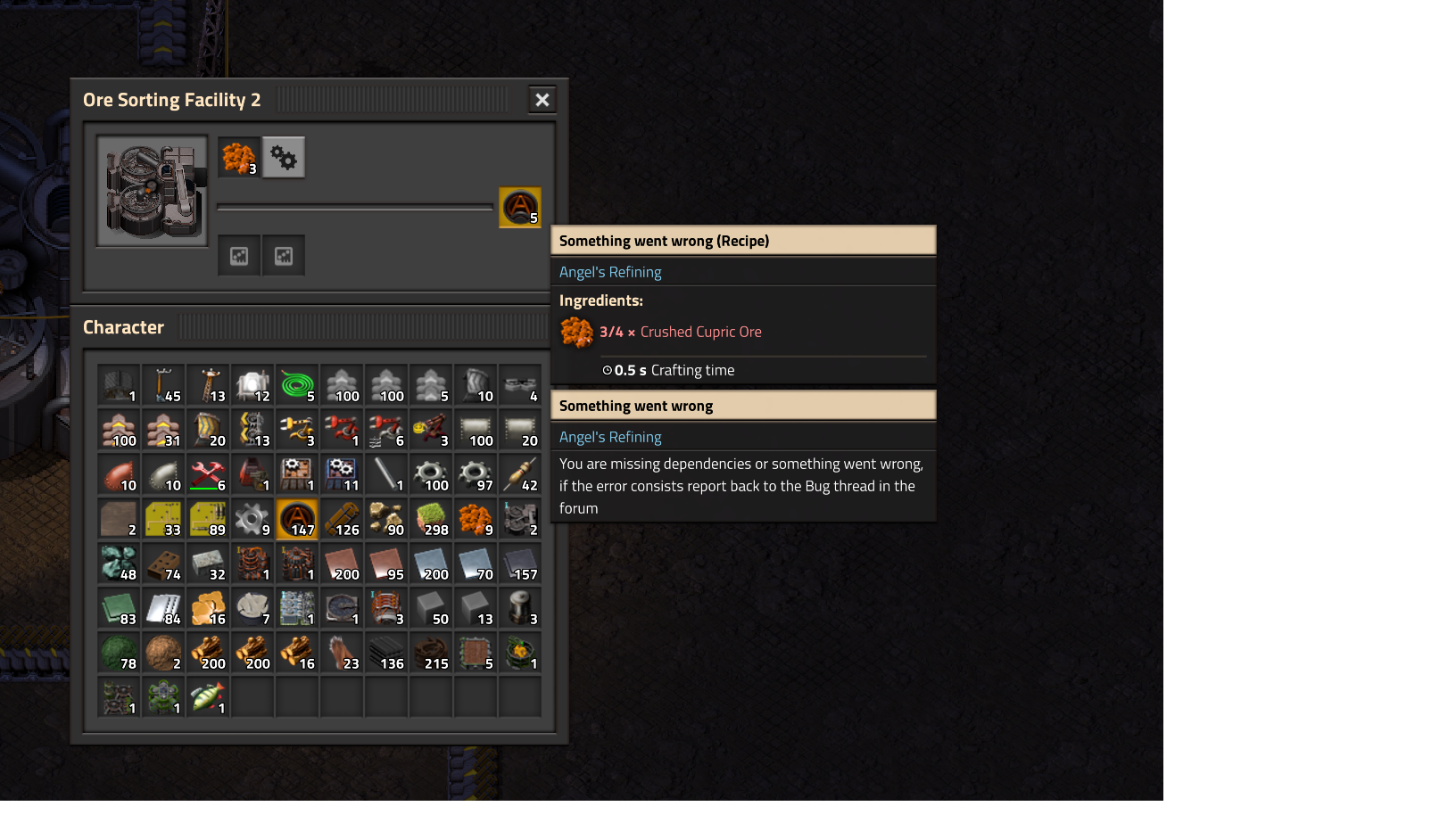Select the second empty module slot

(x=284, y=256)
